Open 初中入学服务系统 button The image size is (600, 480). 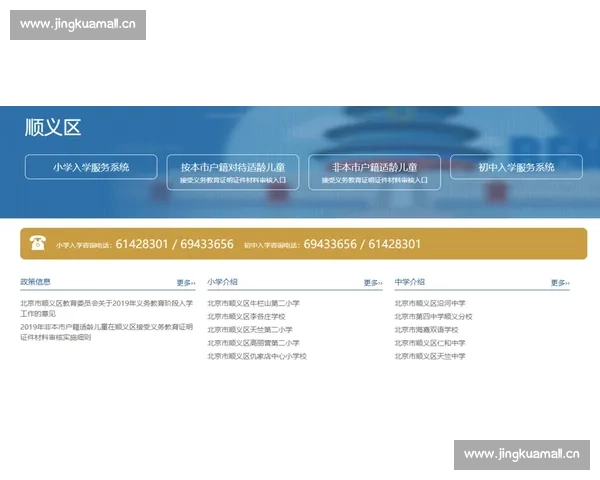[x=516, y=167]
